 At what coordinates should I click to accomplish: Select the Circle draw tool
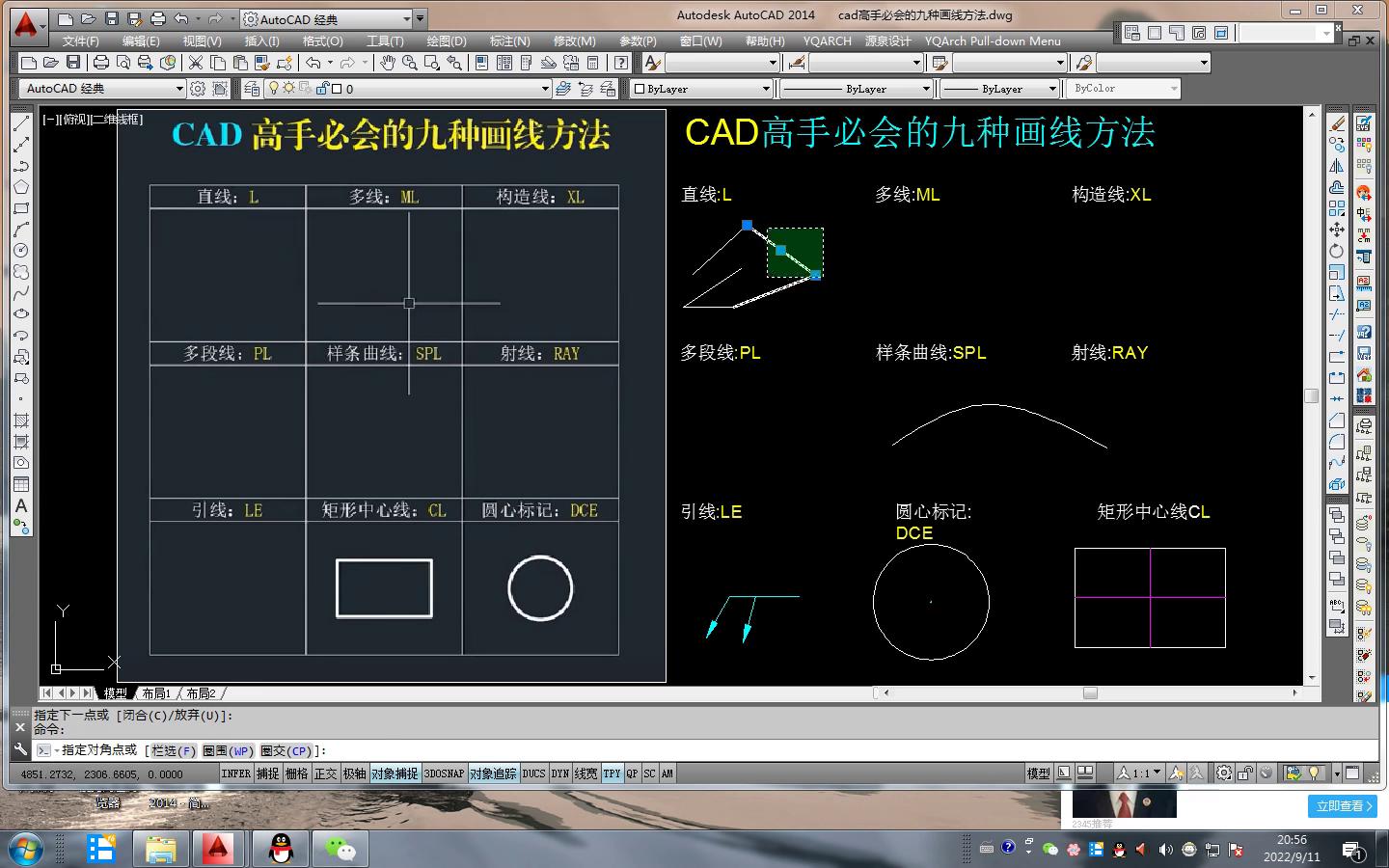pos(21,251)
